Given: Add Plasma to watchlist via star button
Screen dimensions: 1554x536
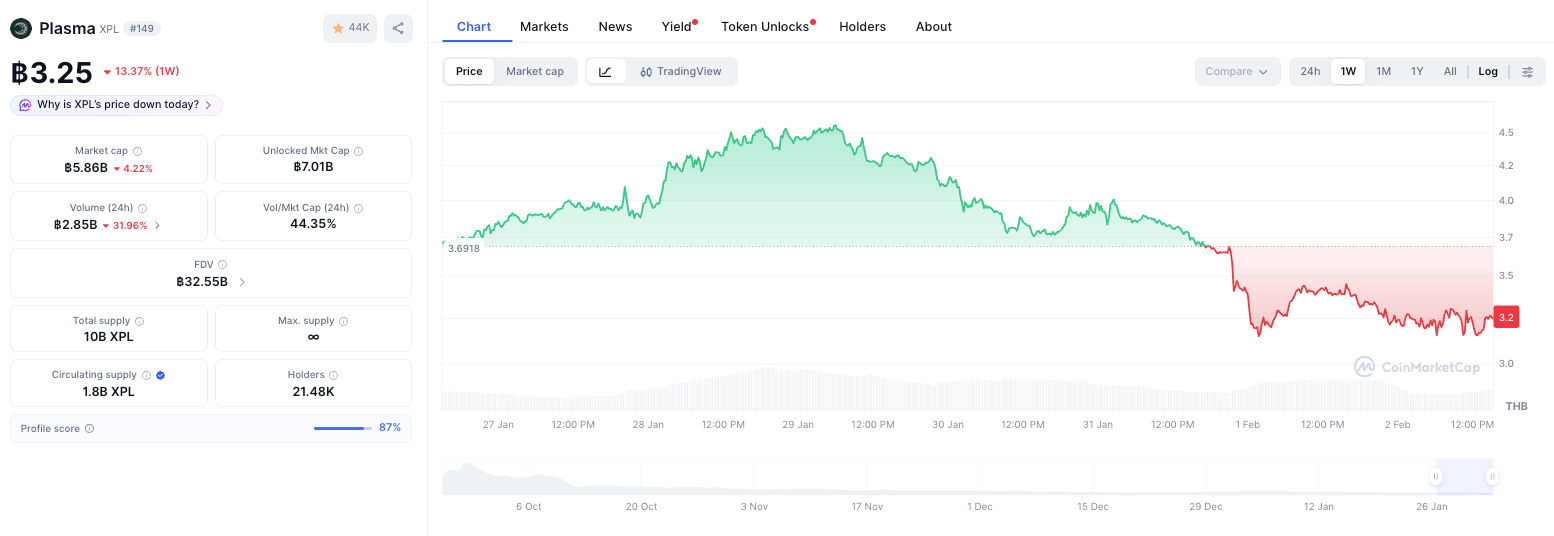Looking at the screenshot, I should (x=350, y=28).
